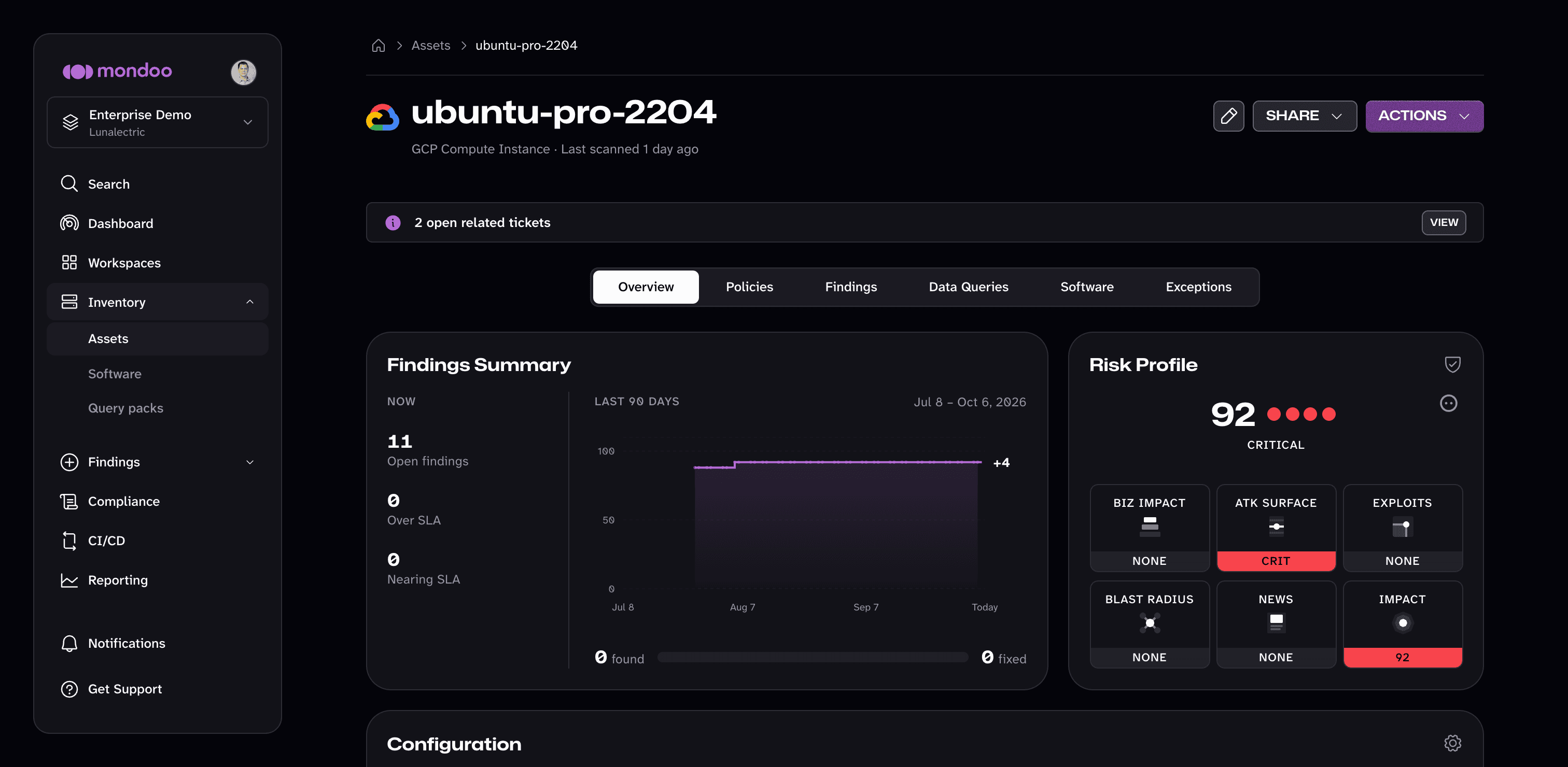Select Assets under Inventory

click(158, 339)
